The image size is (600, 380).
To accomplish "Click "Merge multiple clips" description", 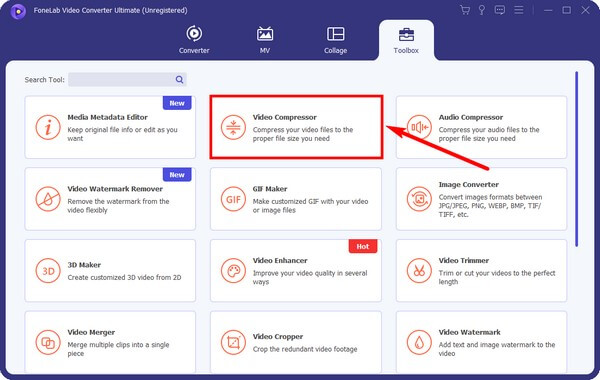I will coord(118,349).
